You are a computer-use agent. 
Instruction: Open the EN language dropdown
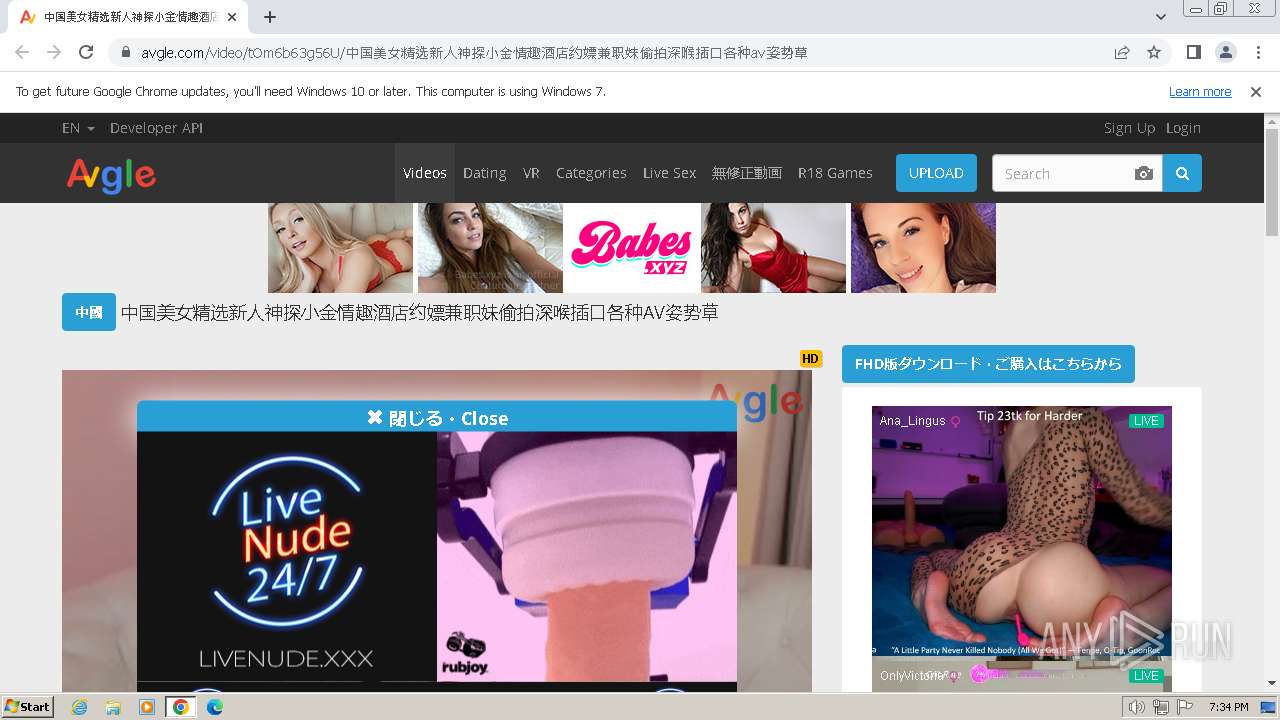click(x=78, y=128)
